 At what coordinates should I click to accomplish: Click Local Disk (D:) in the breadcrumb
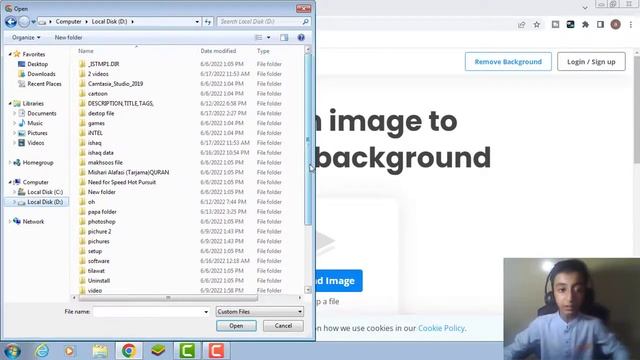coord(109,22)
